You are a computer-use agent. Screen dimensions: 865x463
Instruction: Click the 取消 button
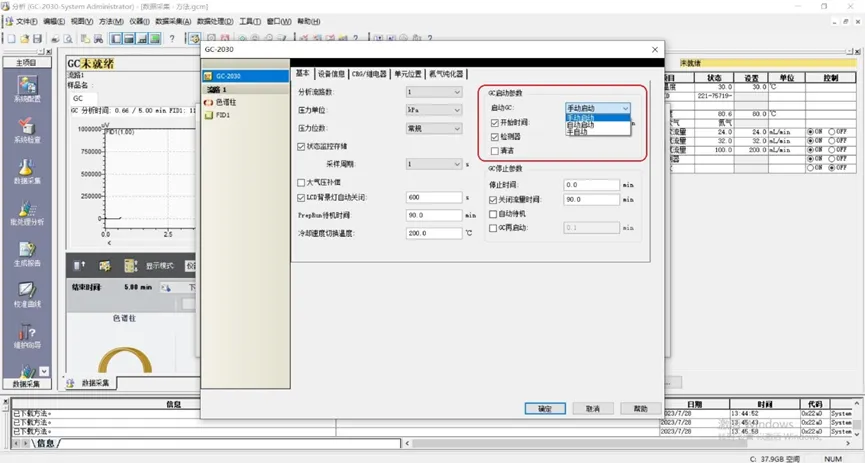[593, 408]
